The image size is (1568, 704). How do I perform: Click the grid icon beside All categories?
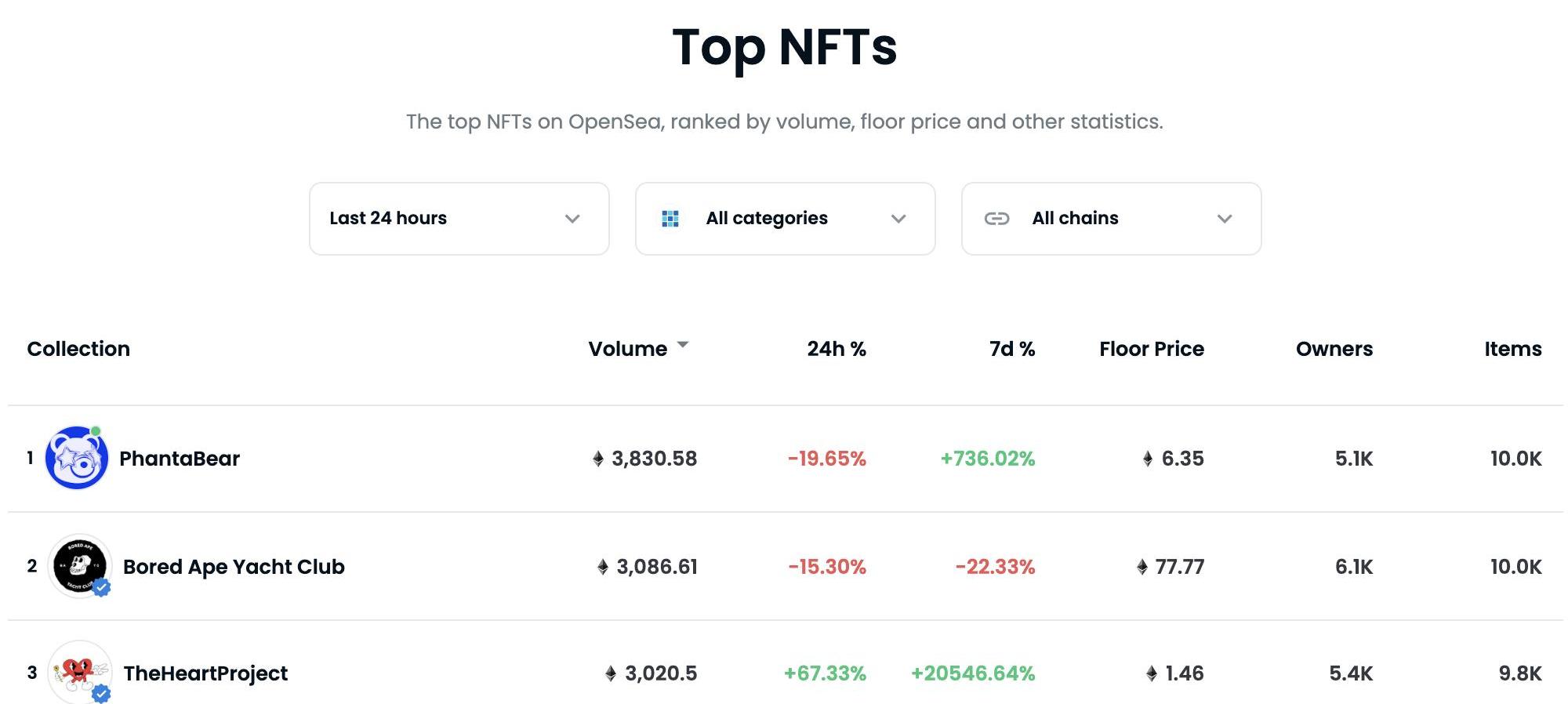[x=670, y=219]
